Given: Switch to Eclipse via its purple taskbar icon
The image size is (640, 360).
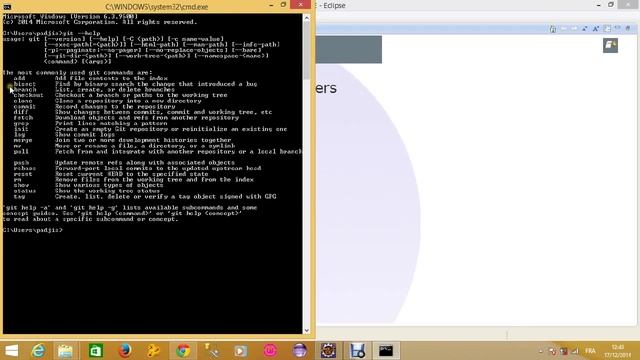Looking at the screenshot, I should pyautogui.click(x=299, y=351).
